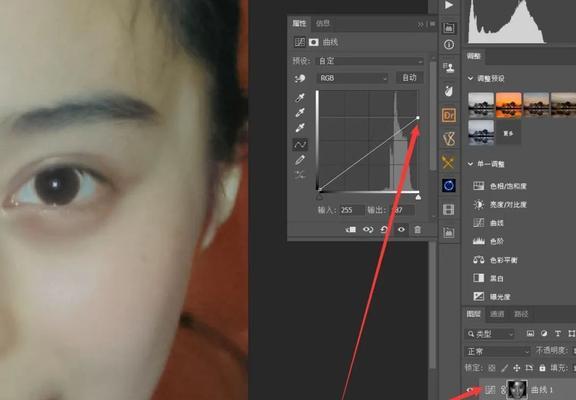Image resolution: width=576 pixels, height=400 pixels.
Task: Switch to the 通道 Channels tab
Action: coord(497,314)
